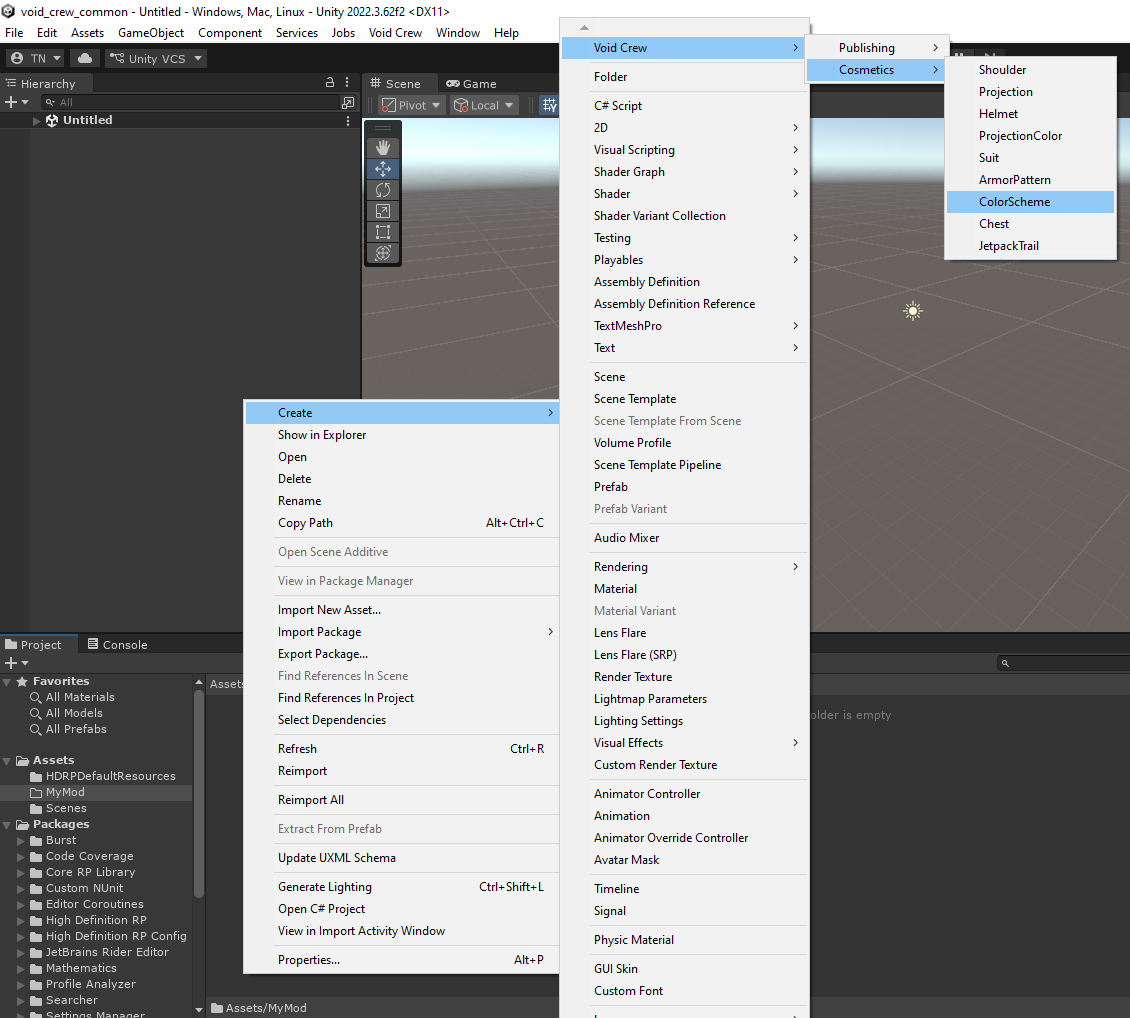
Task: Choose Reimport All
Action: (402, 800)
